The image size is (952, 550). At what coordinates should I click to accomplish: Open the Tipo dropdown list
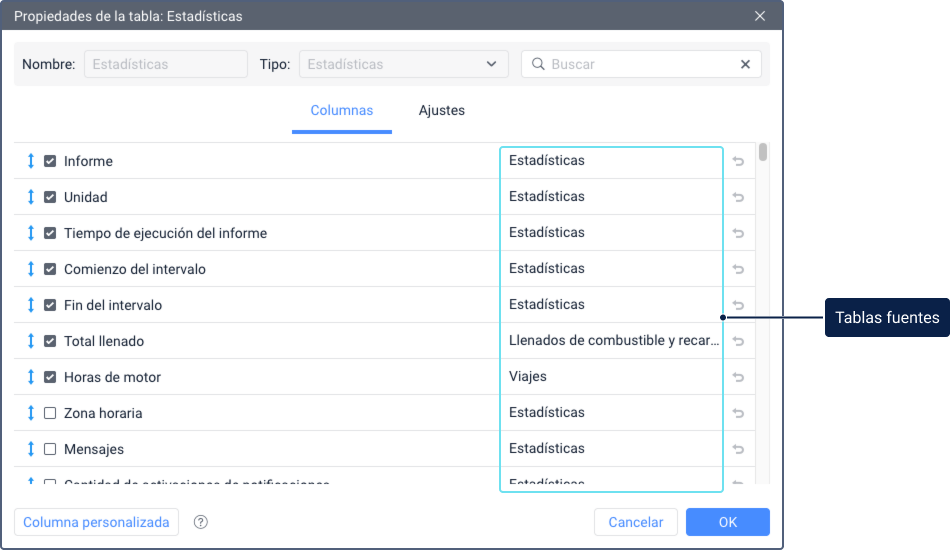(403, 64)
